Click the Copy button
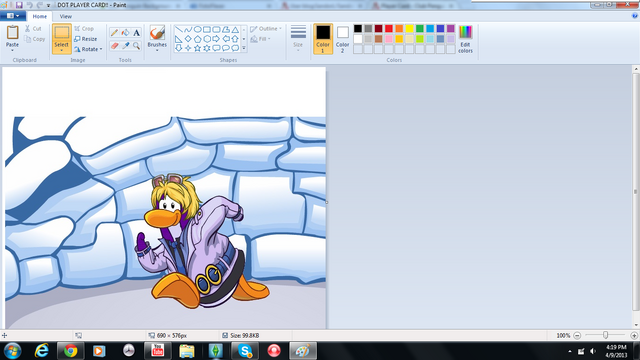Screen dimensions: 640x360 pos(35,39)
